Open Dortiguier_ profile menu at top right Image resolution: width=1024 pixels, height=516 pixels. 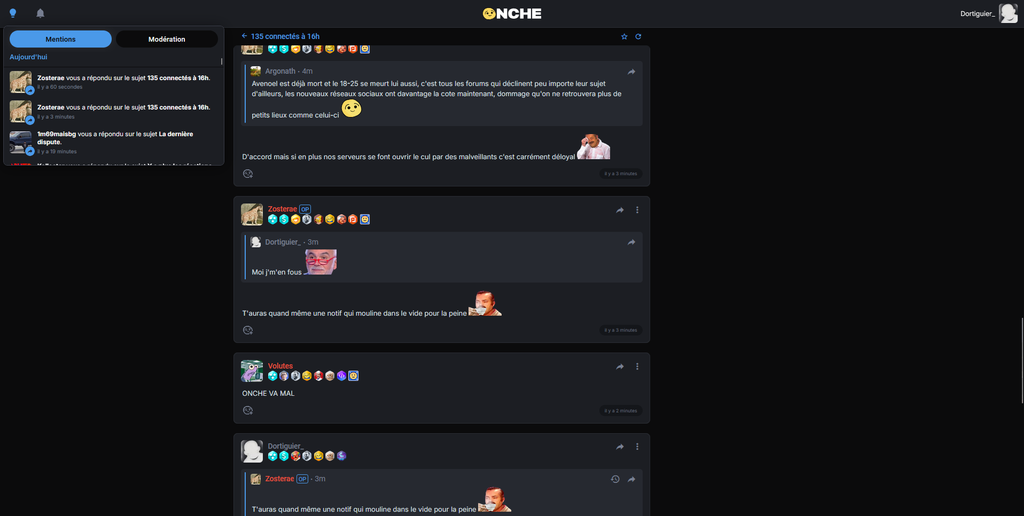click(988, 13)
